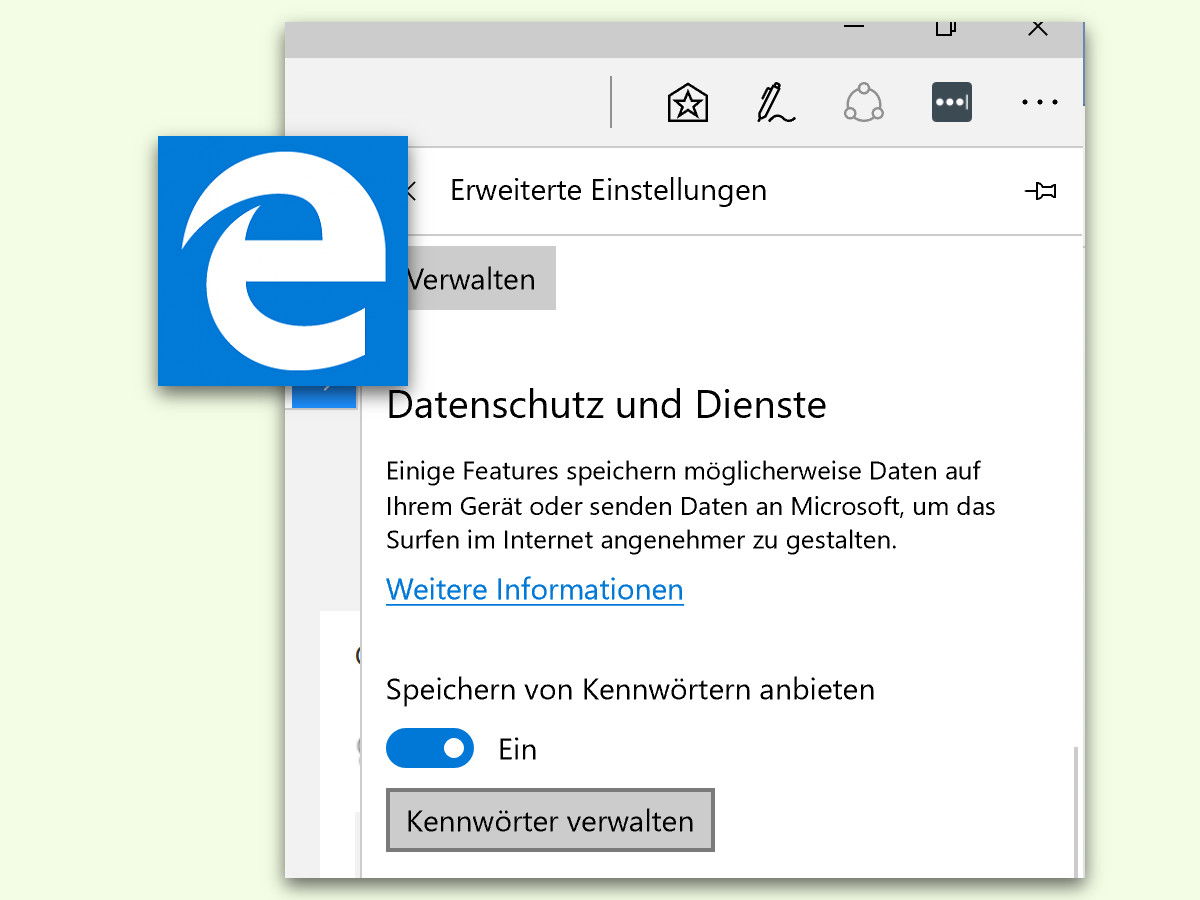Open the password manager extension icon

951,103
